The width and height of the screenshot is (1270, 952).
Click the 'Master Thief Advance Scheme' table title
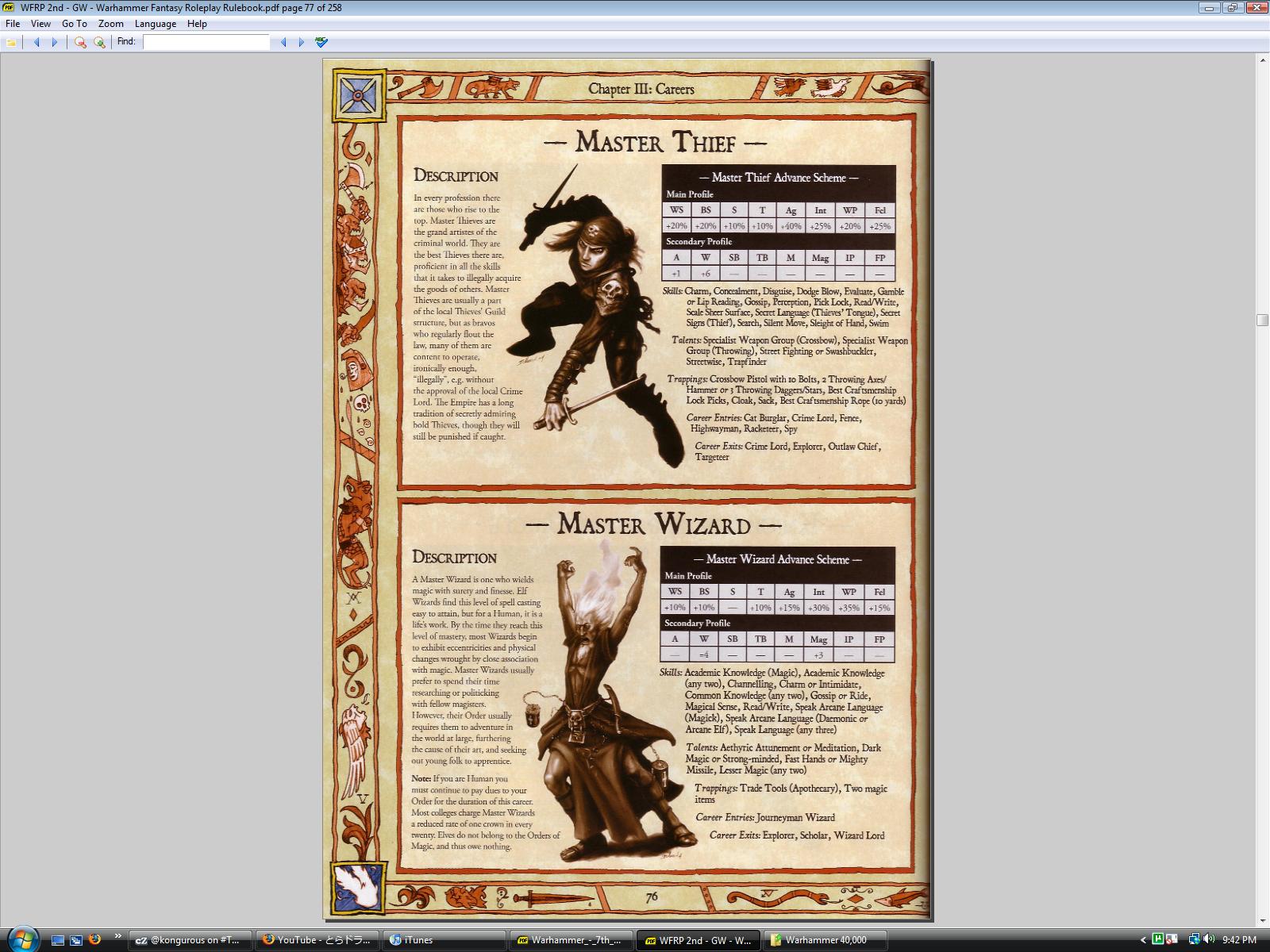779,178
